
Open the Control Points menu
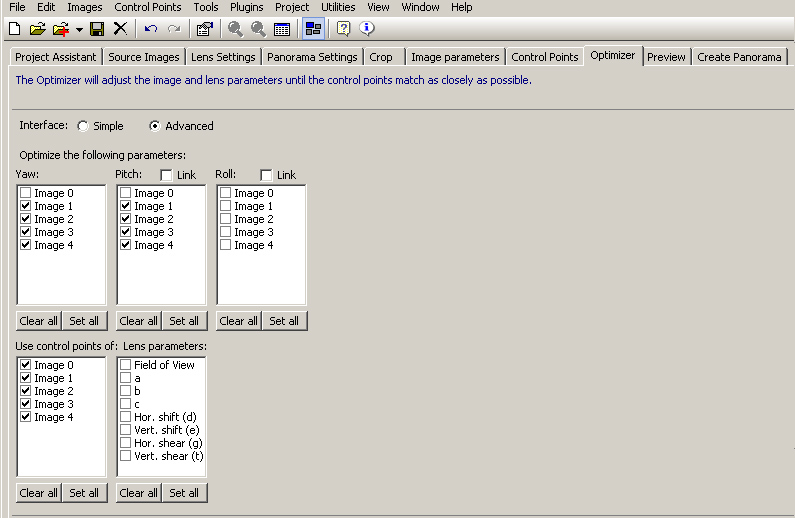148,7
